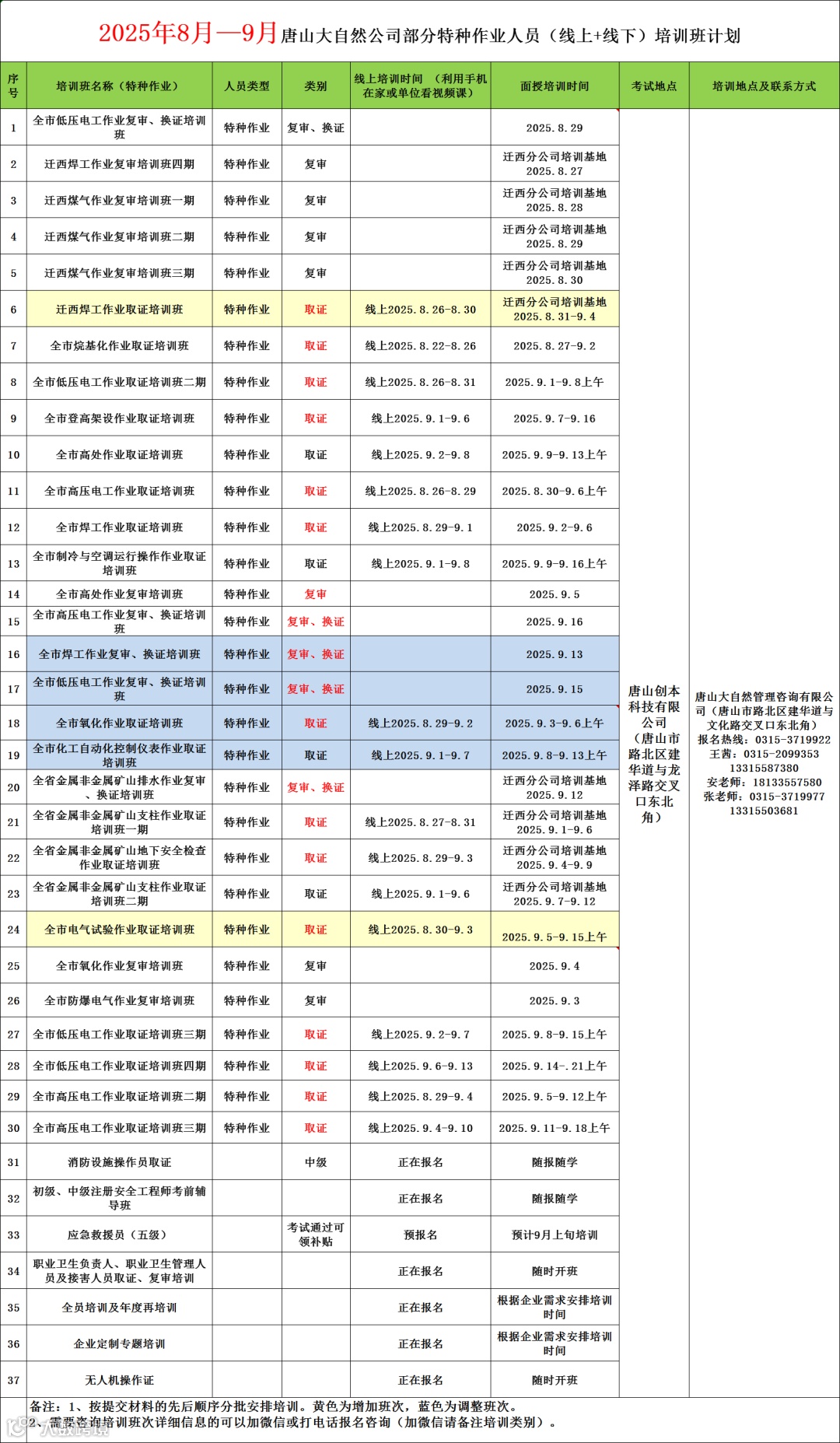Select the '消防设施操作员取证' cell
Screen dimensions: 840x1443
[119, 1162]
